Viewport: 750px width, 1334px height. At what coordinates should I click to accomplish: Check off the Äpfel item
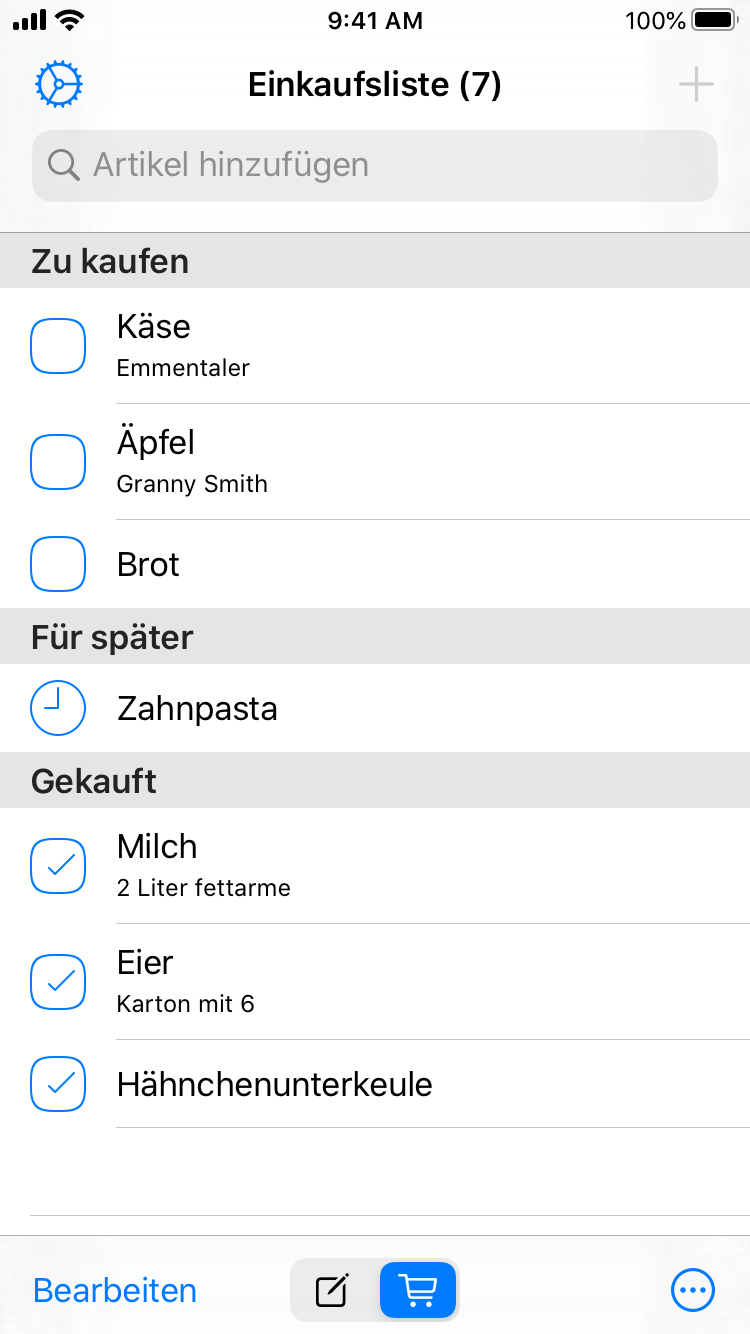(58, 462)
